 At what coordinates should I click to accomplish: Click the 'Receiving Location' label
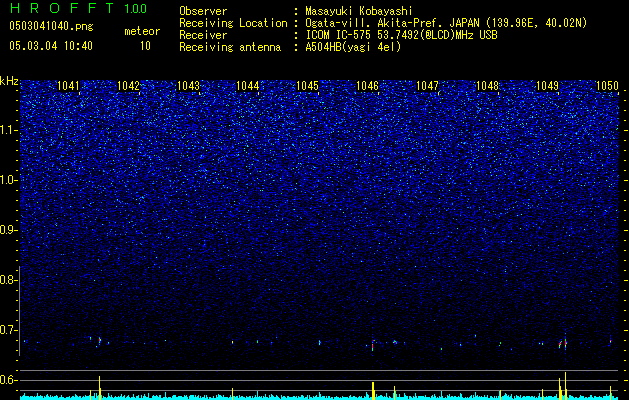[233, 23]
